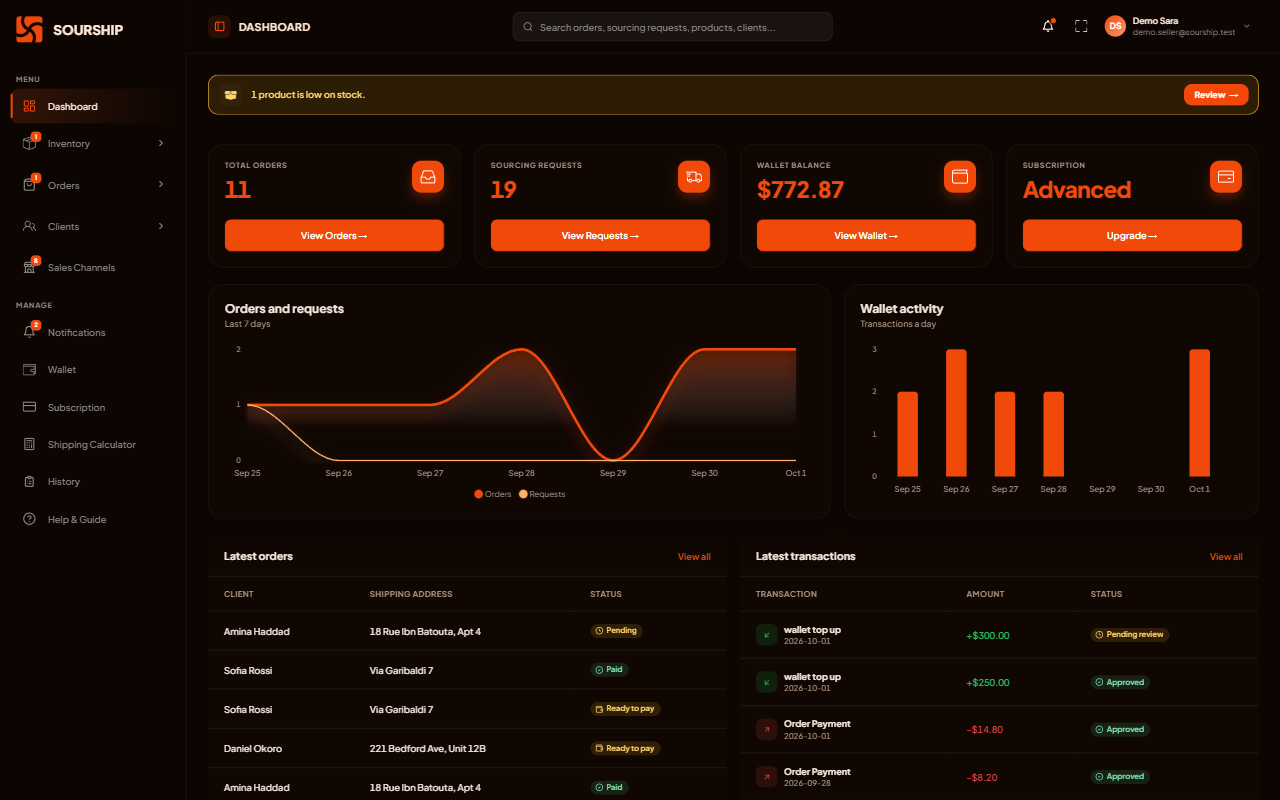Expand the Clients submenu chevron

tap(161, 226)
